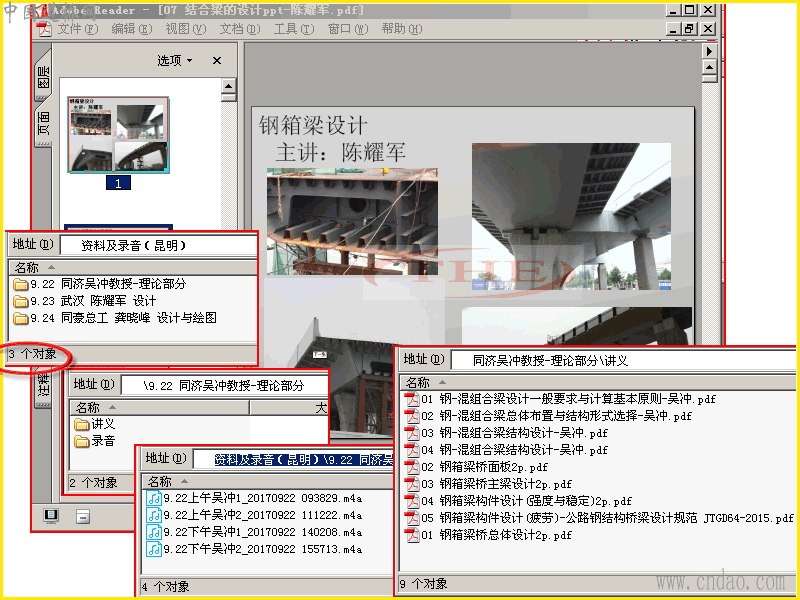Select the 讲义 folder name
This screenshot has height=600, width=800.
[x=103, y=424]
